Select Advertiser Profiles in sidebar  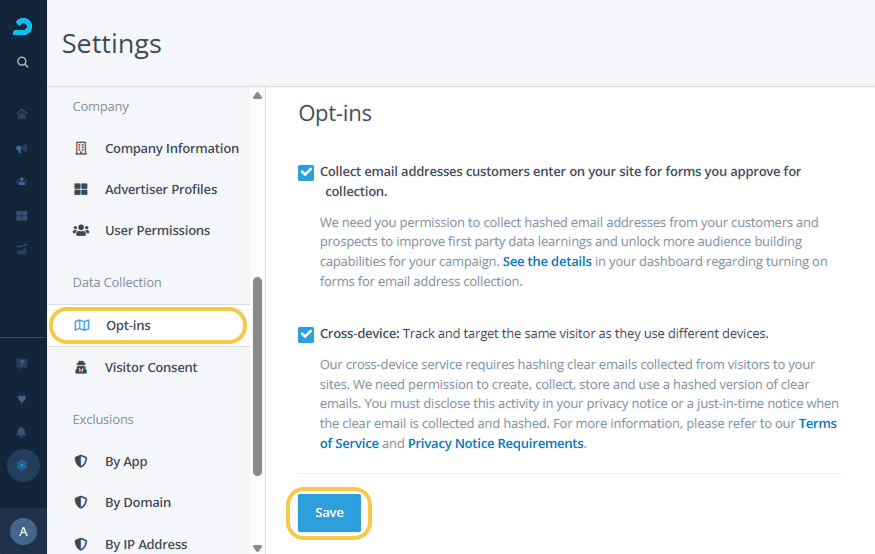160,190
